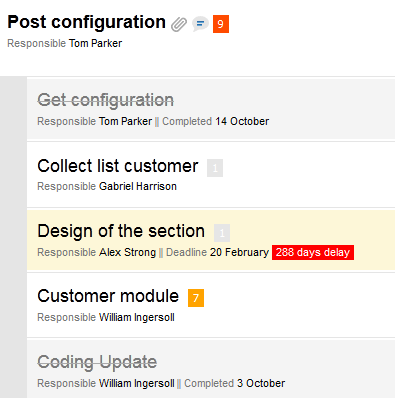Open the Design of the section task

[x=121, y=231]
